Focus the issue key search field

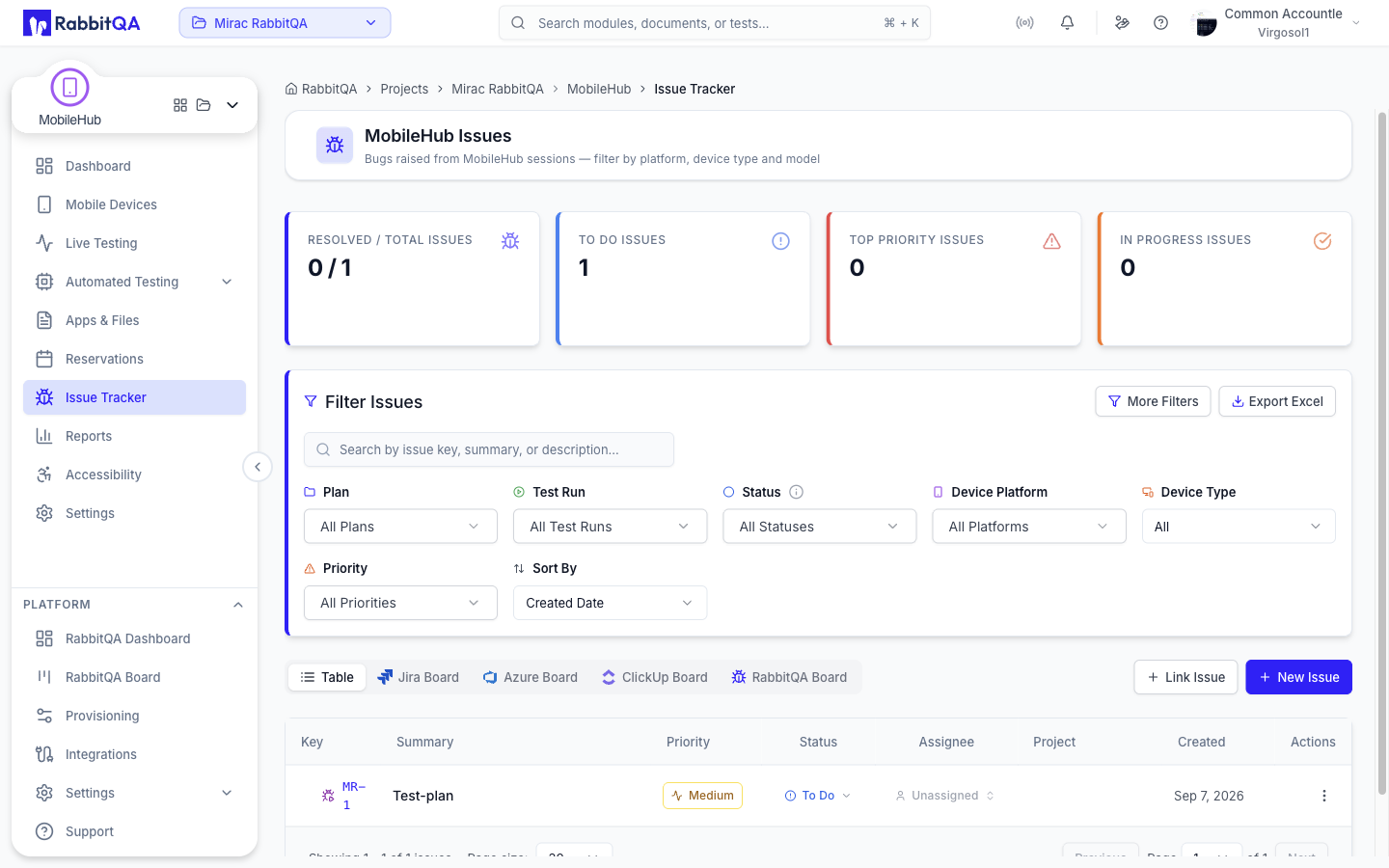click(x=489, y=449)
